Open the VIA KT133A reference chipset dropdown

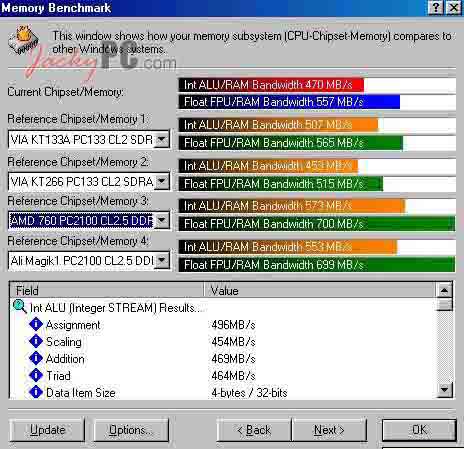tap(162, 139)
